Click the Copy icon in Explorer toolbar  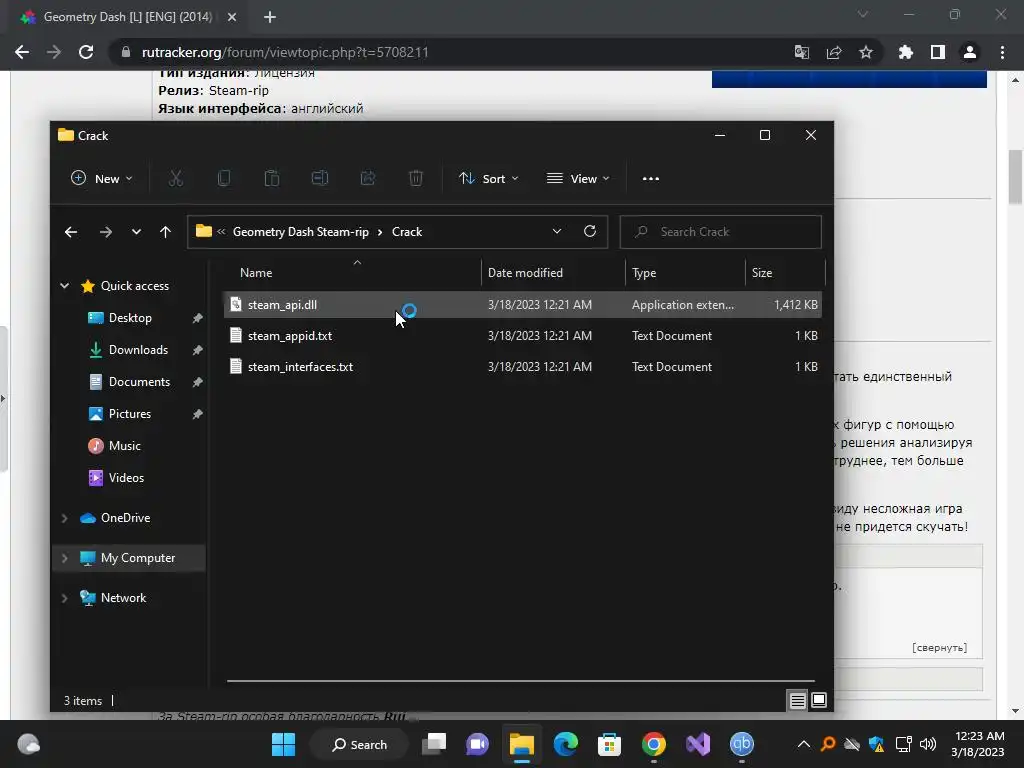click(x=223, y=178)
